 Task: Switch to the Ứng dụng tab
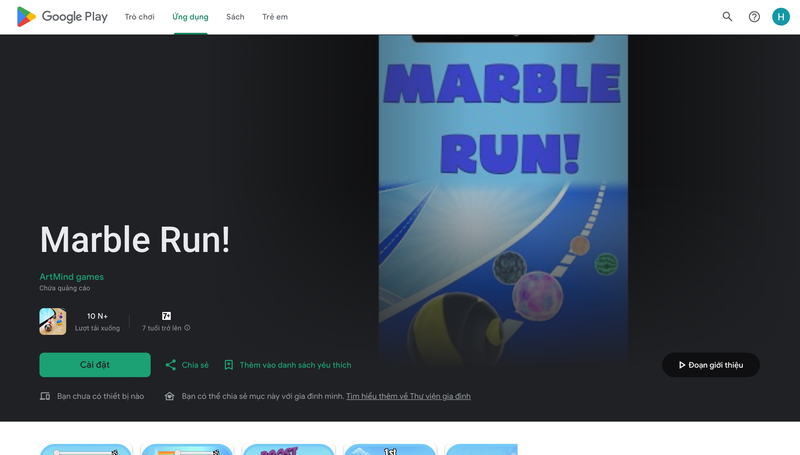190,17
